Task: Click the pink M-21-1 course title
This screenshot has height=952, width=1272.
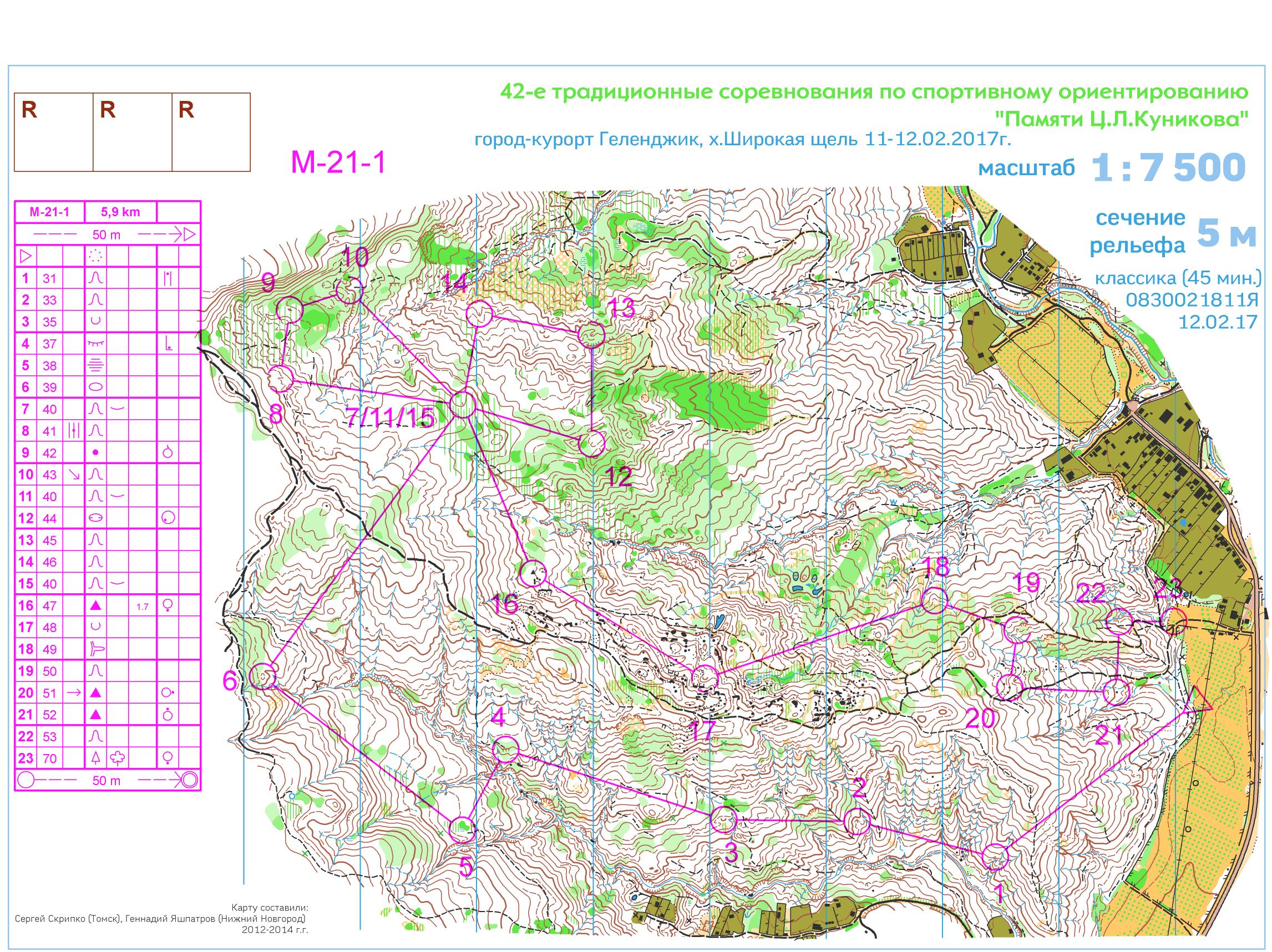Action: tap(338, 162)
